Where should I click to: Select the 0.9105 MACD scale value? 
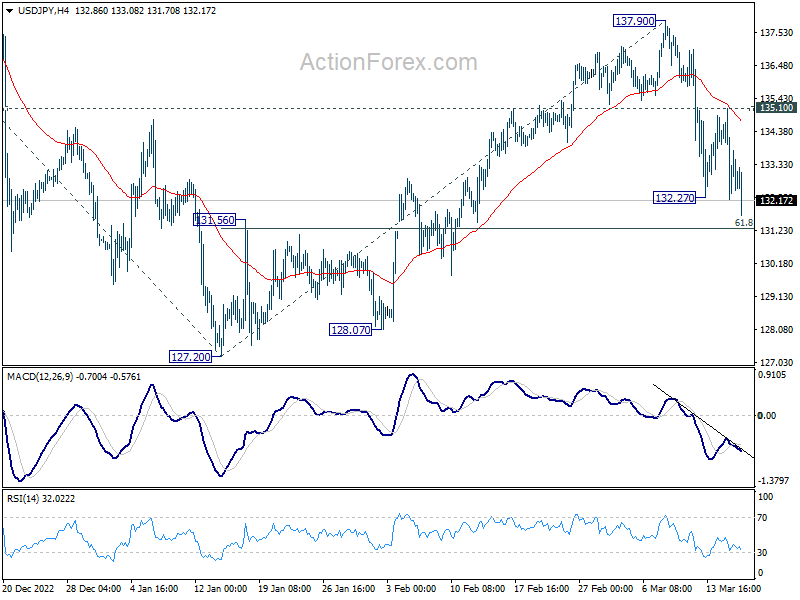coord(771,375)
